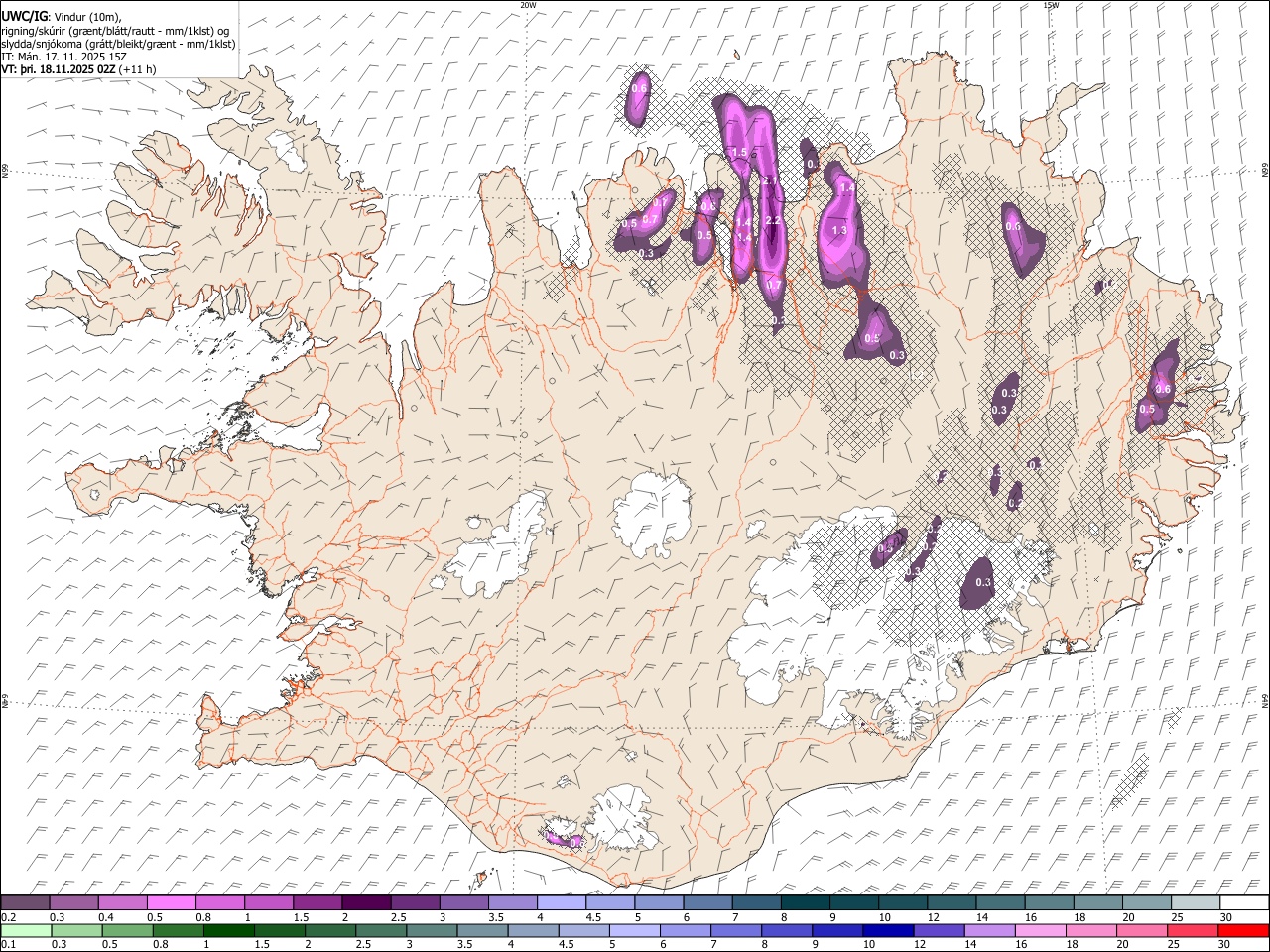Click the snow legend swatch labeled 0.2
Screen dimensions: 1270x952
point(25,902)
